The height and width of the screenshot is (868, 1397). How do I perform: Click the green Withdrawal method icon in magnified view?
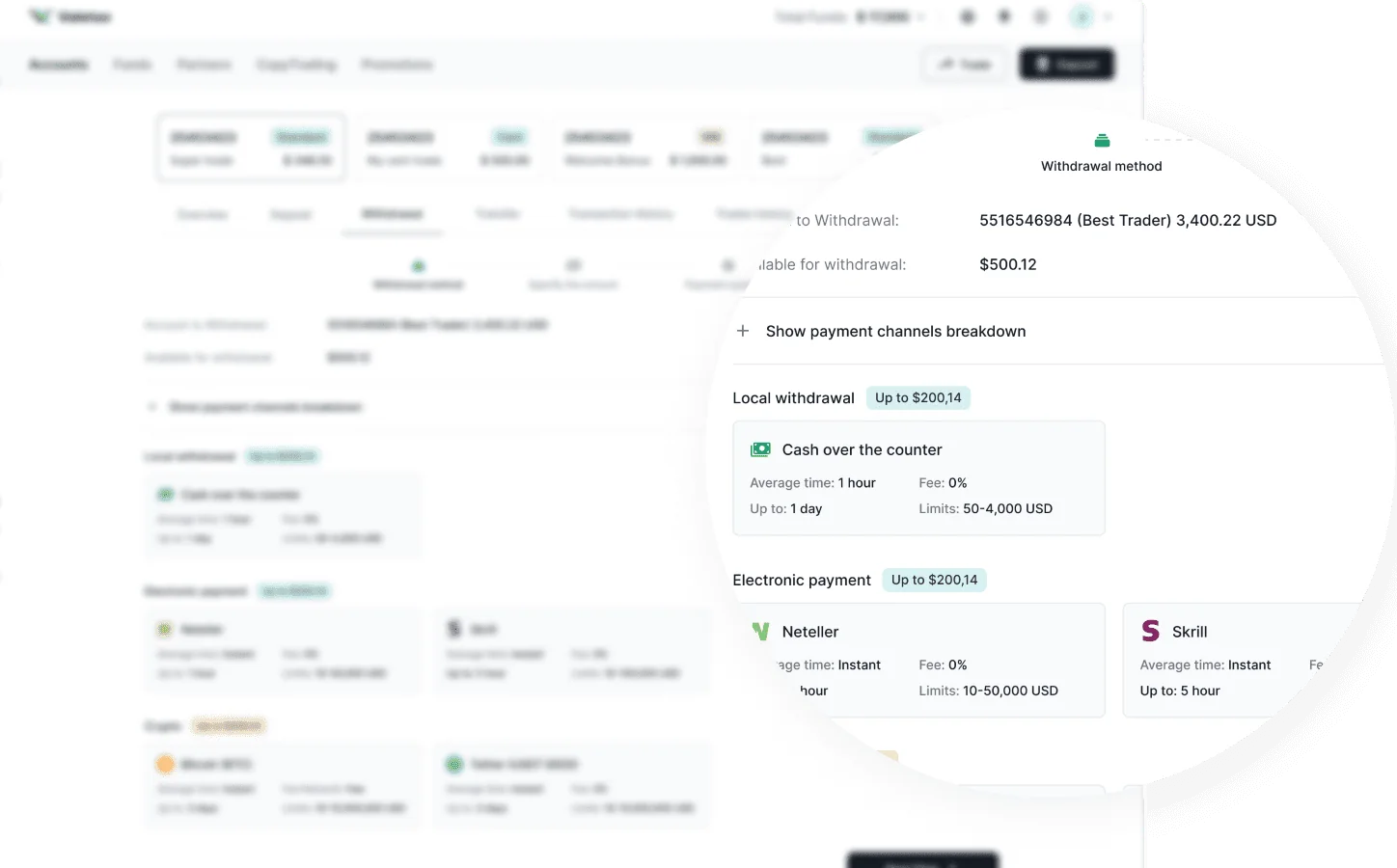pyautogui.click(x=1102, y=141)
